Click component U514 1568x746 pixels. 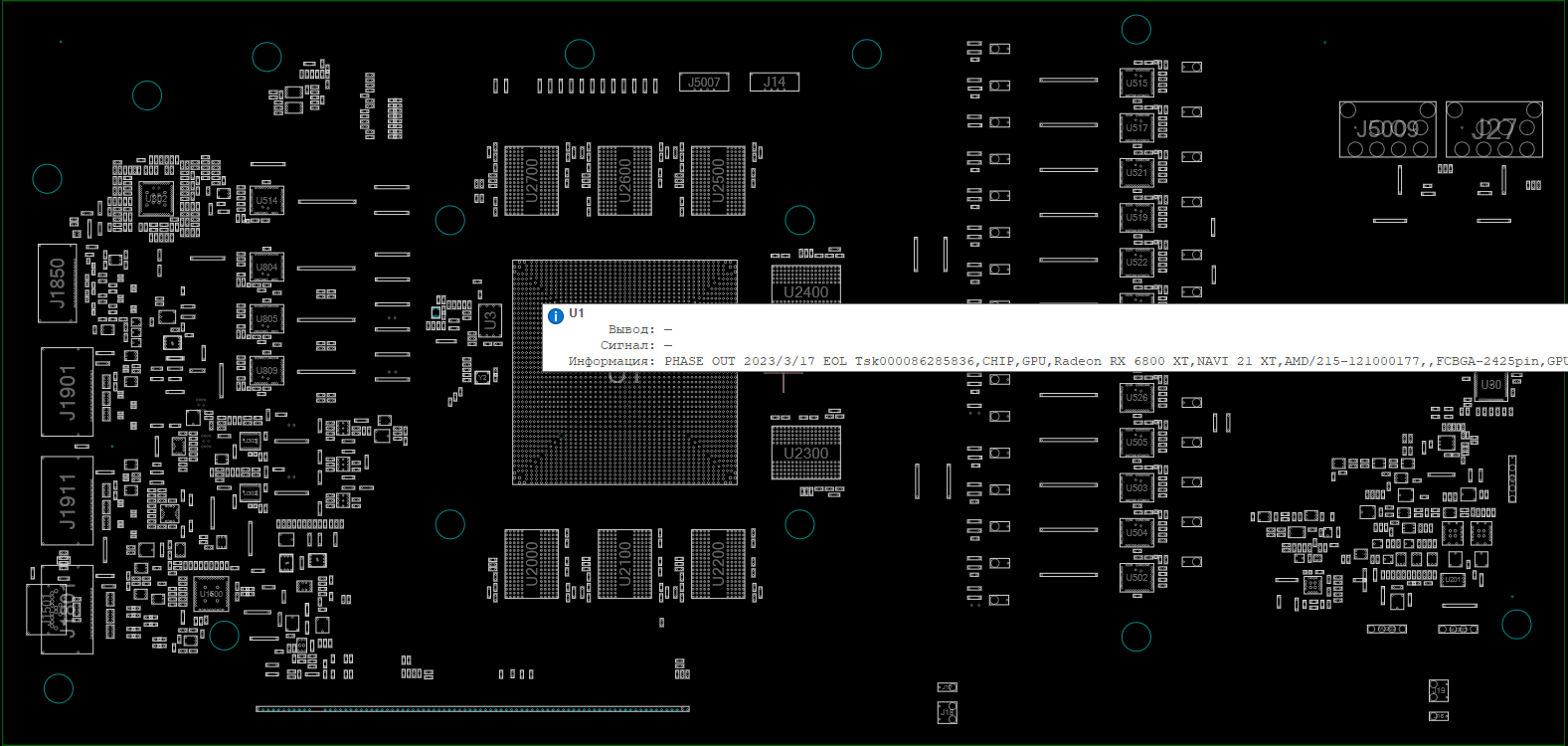[266, 201]
